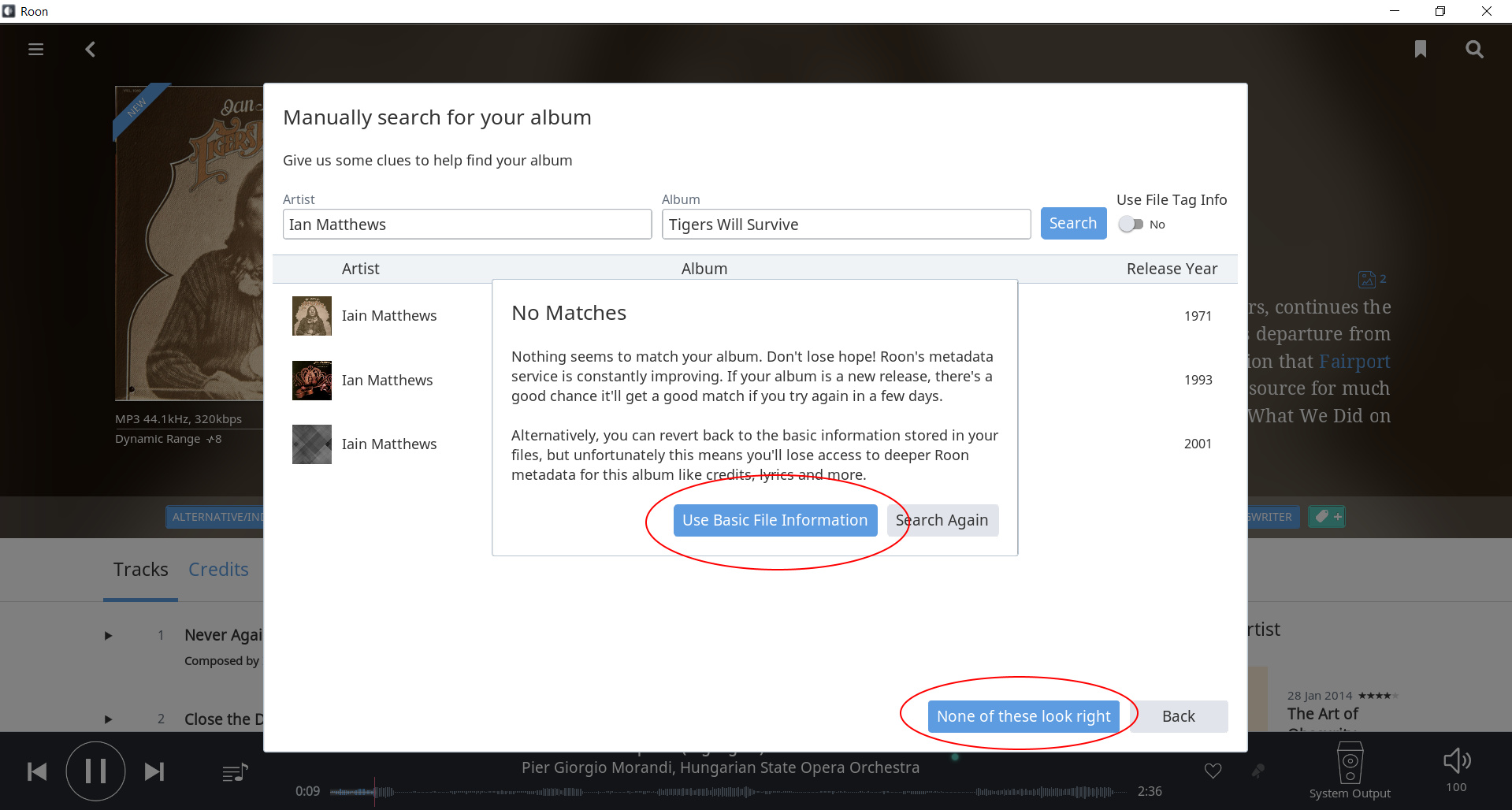Open The Art of review entry
Image resolution: width=1512 pixels, height=810 pixels.
click(x=1323, y=714)
